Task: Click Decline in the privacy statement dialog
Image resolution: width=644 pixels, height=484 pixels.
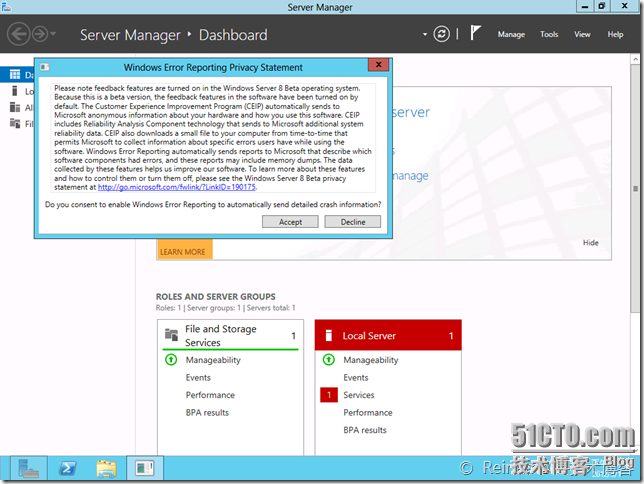Action: 352,222
